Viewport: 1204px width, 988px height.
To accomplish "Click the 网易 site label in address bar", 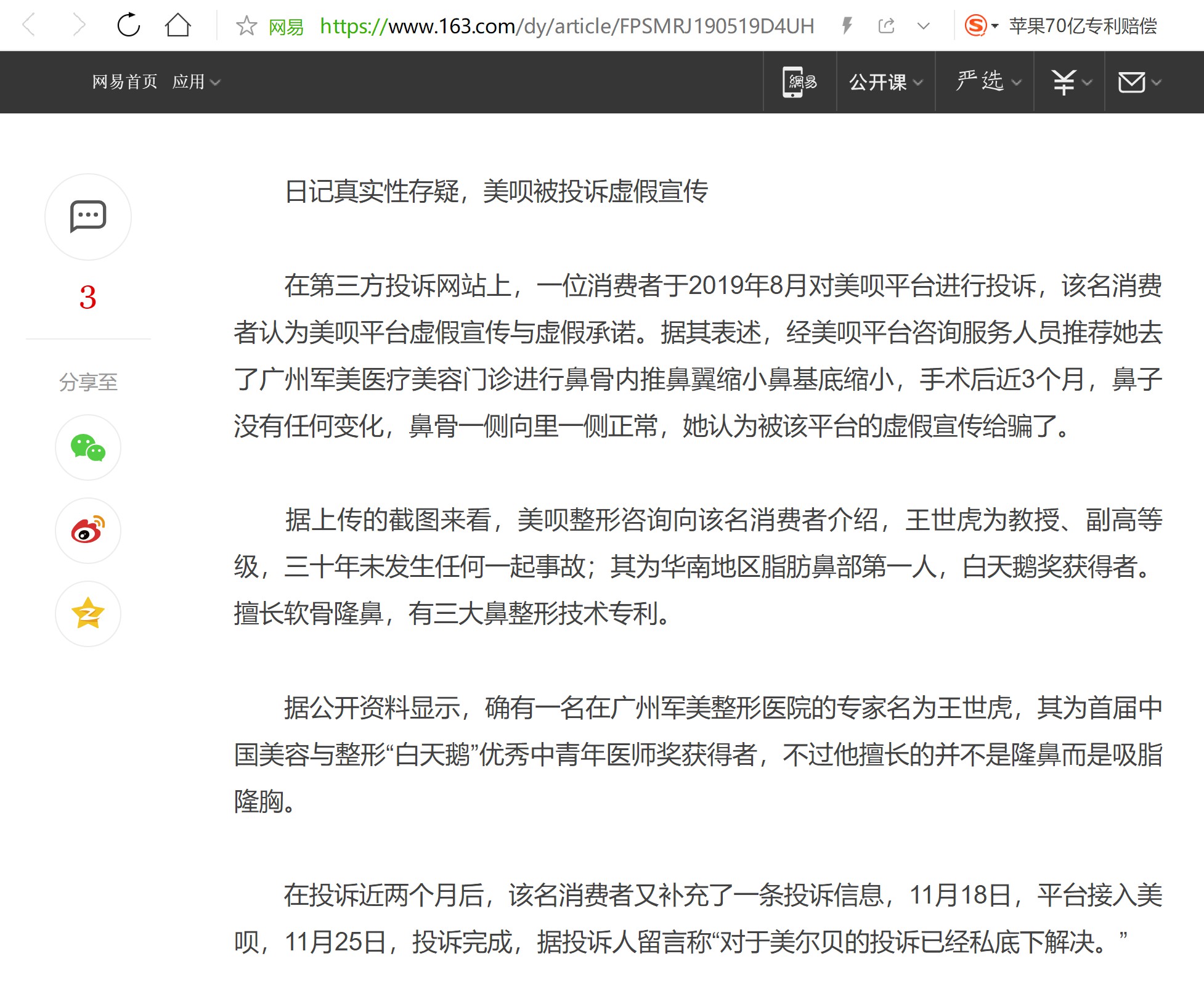I will [x=287, y=27].
